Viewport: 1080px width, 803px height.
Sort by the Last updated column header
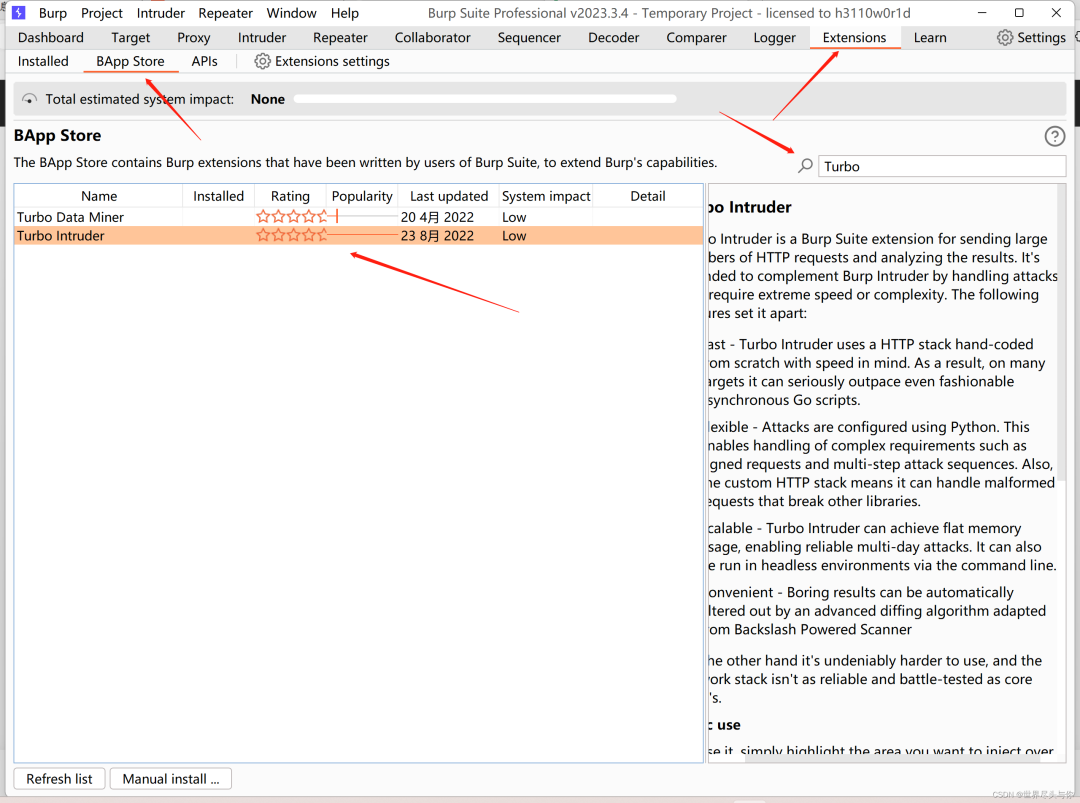448,196
